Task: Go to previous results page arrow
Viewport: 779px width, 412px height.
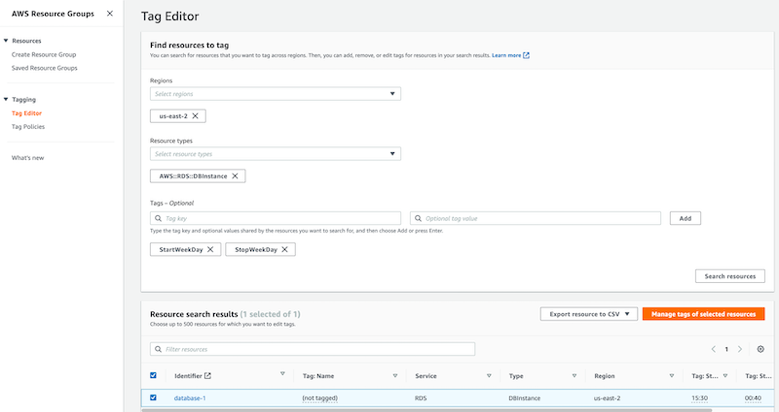Action: (x=713, y=349)
